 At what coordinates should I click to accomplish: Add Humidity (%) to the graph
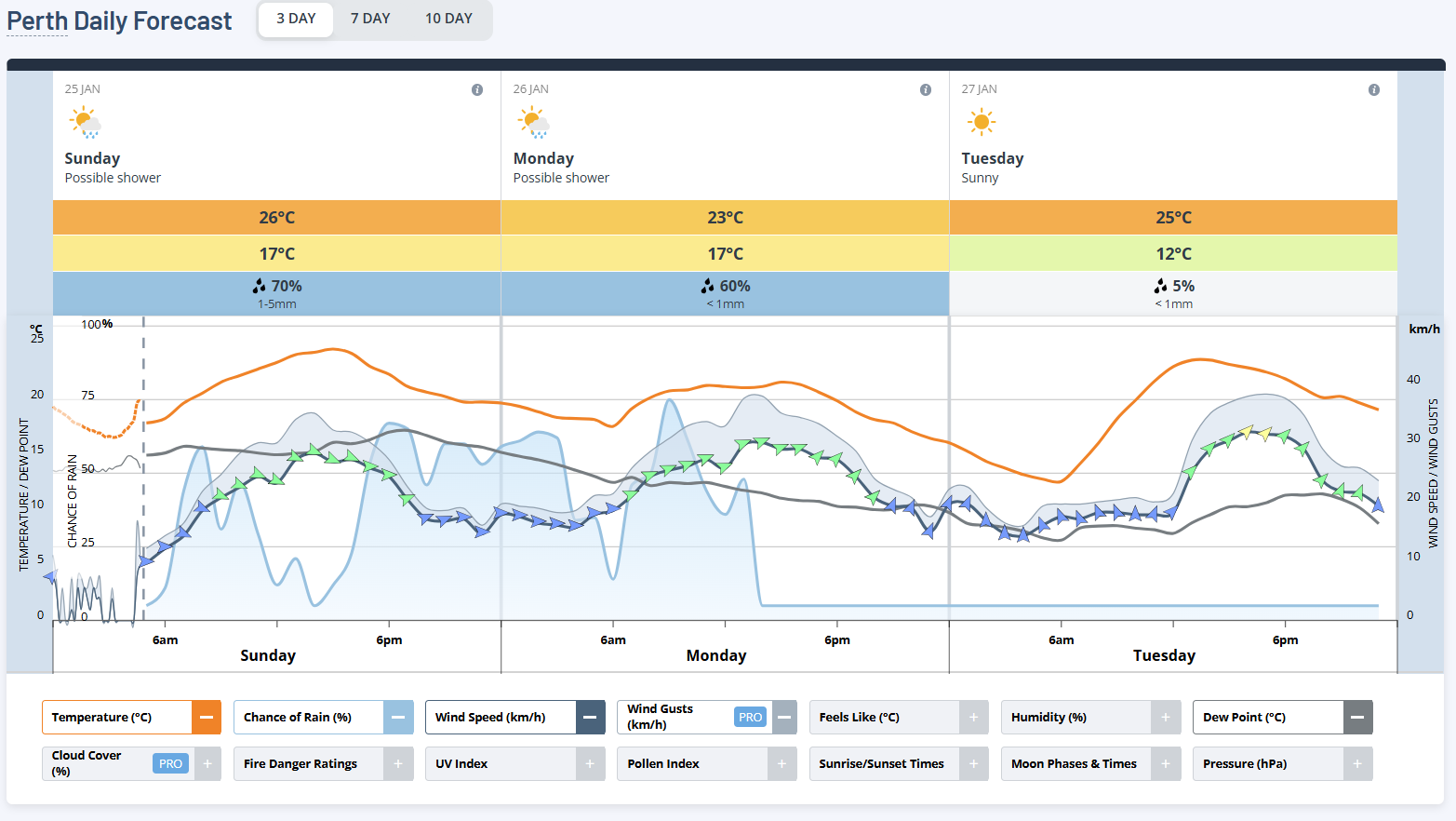click(1165, 717)
